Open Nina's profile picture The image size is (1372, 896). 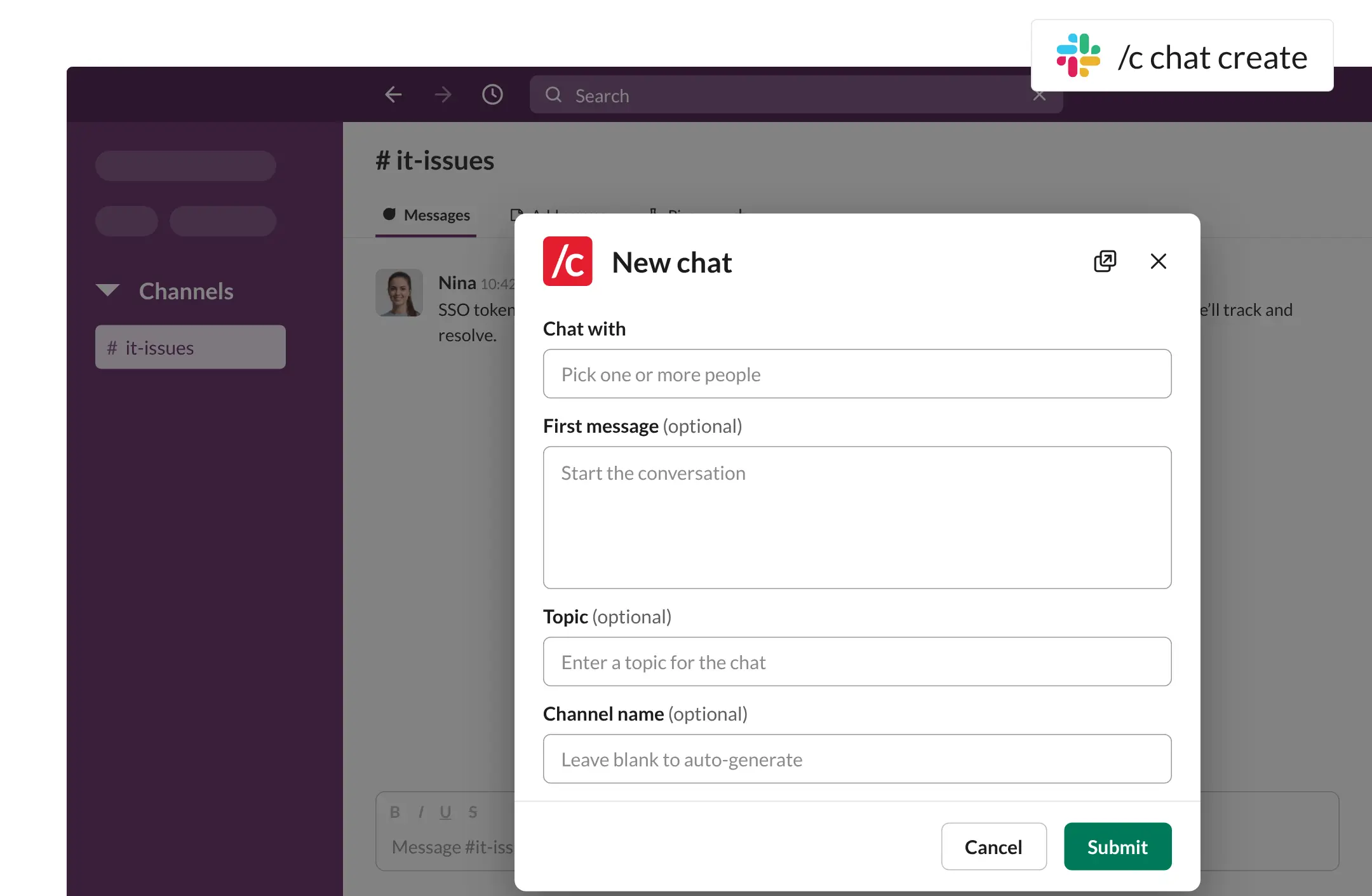click(x=399, y=292)
